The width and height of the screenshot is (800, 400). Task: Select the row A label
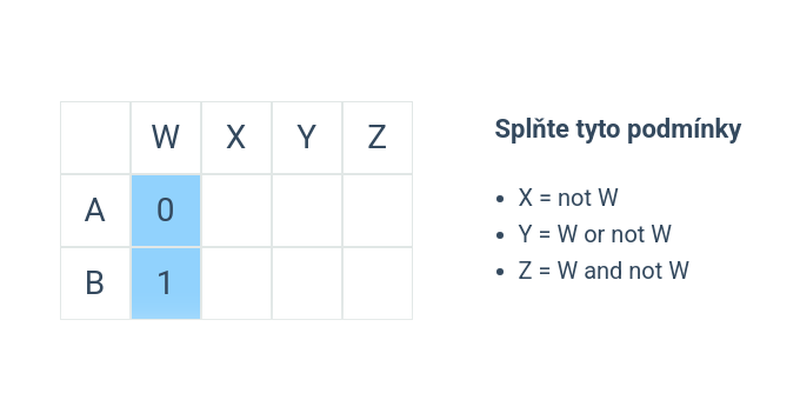[95, 210]
